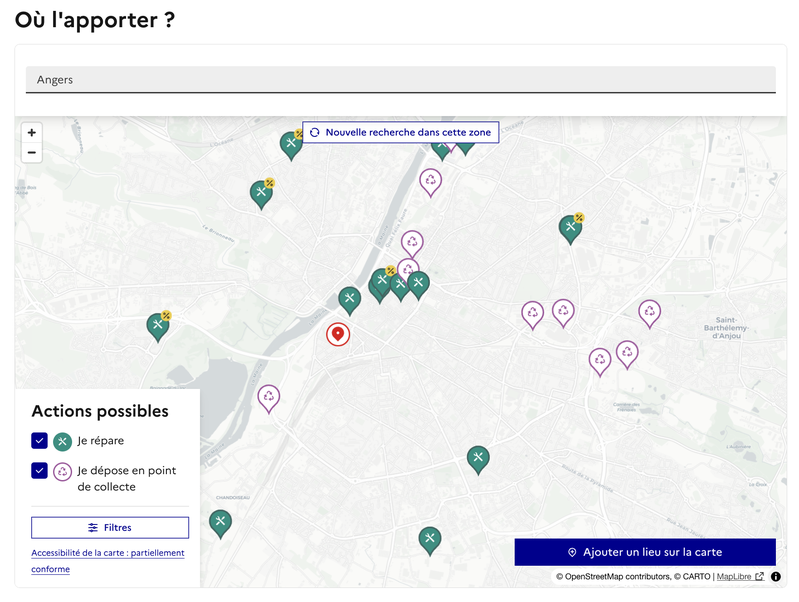Select the topmost purple collection point marker
The height and width of the screenshot is (602, 799).
click(x=430, y=181)
